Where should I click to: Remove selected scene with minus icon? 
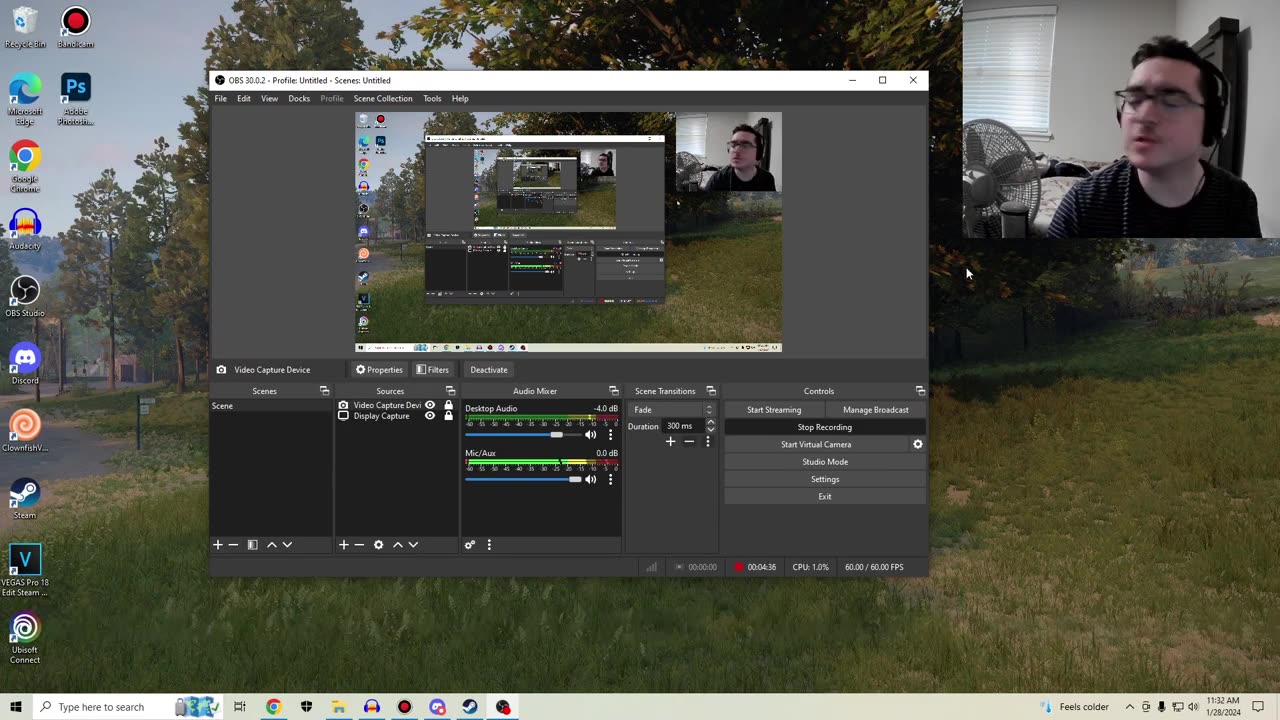233,545
